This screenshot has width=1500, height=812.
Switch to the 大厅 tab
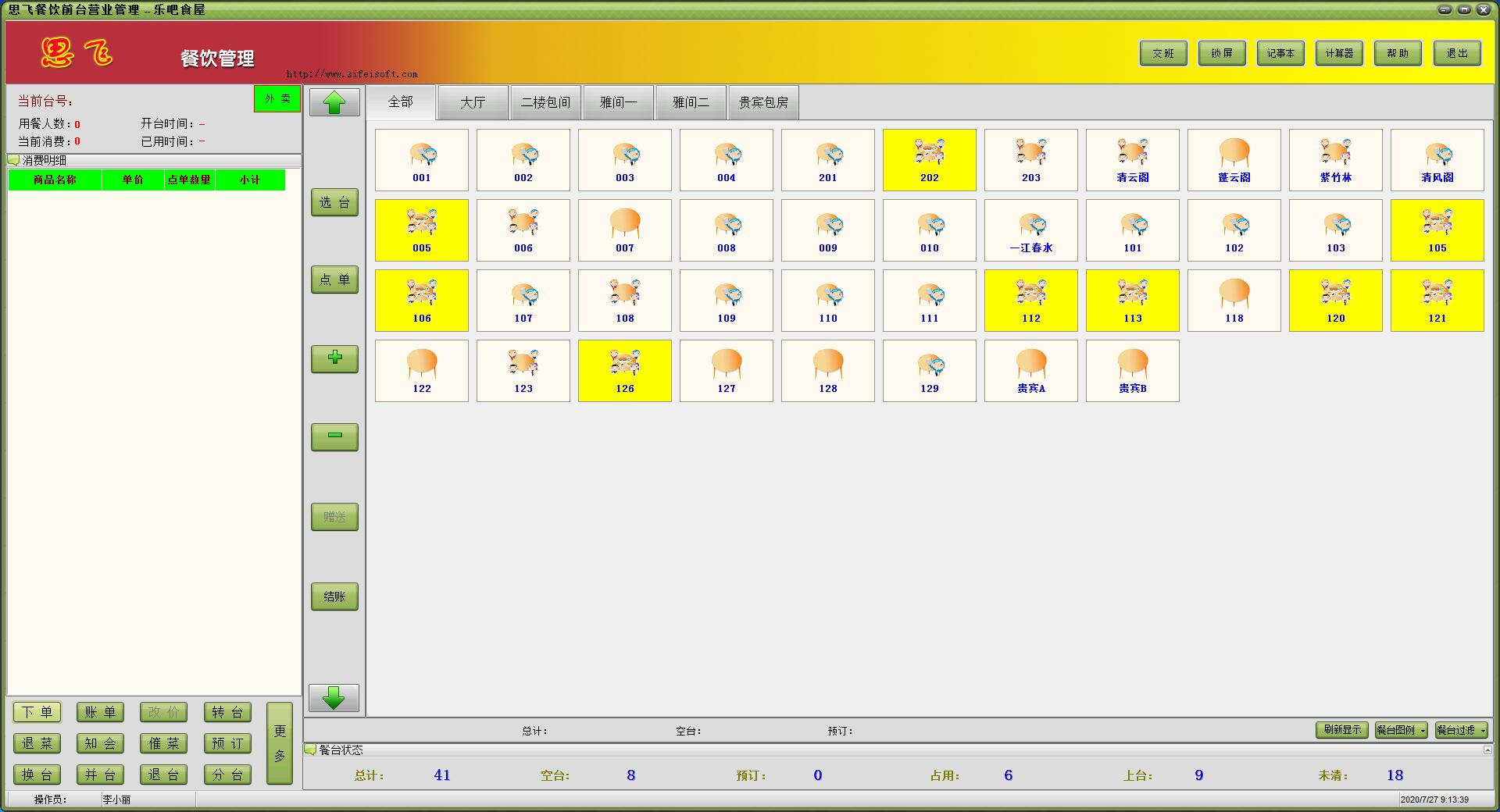coord(473,102)
